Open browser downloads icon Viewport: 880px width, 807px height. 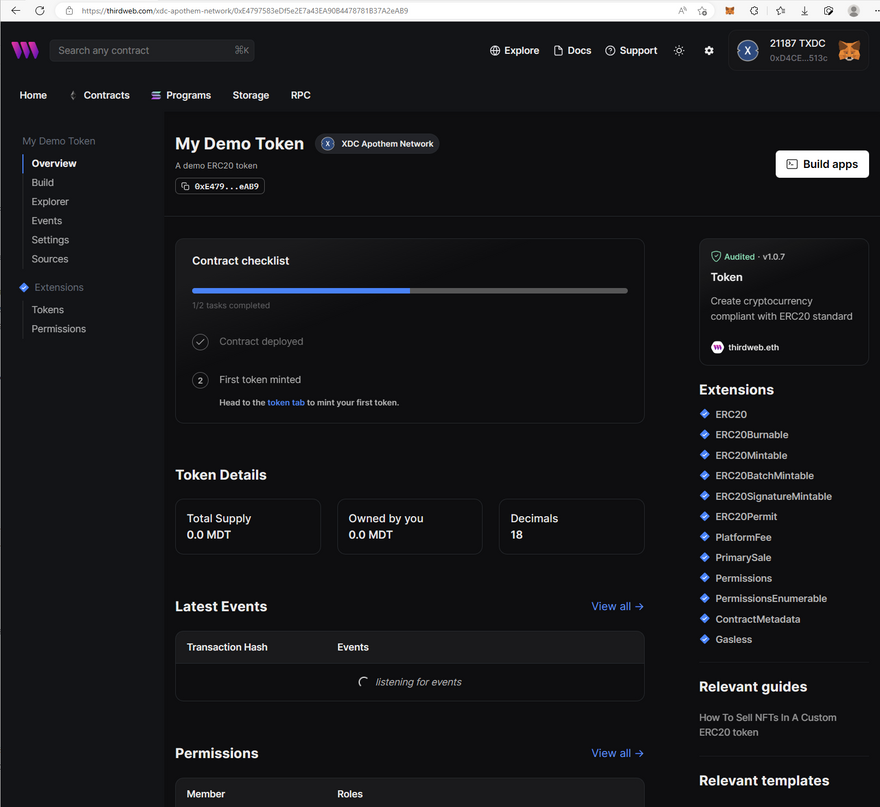[804, 10]
